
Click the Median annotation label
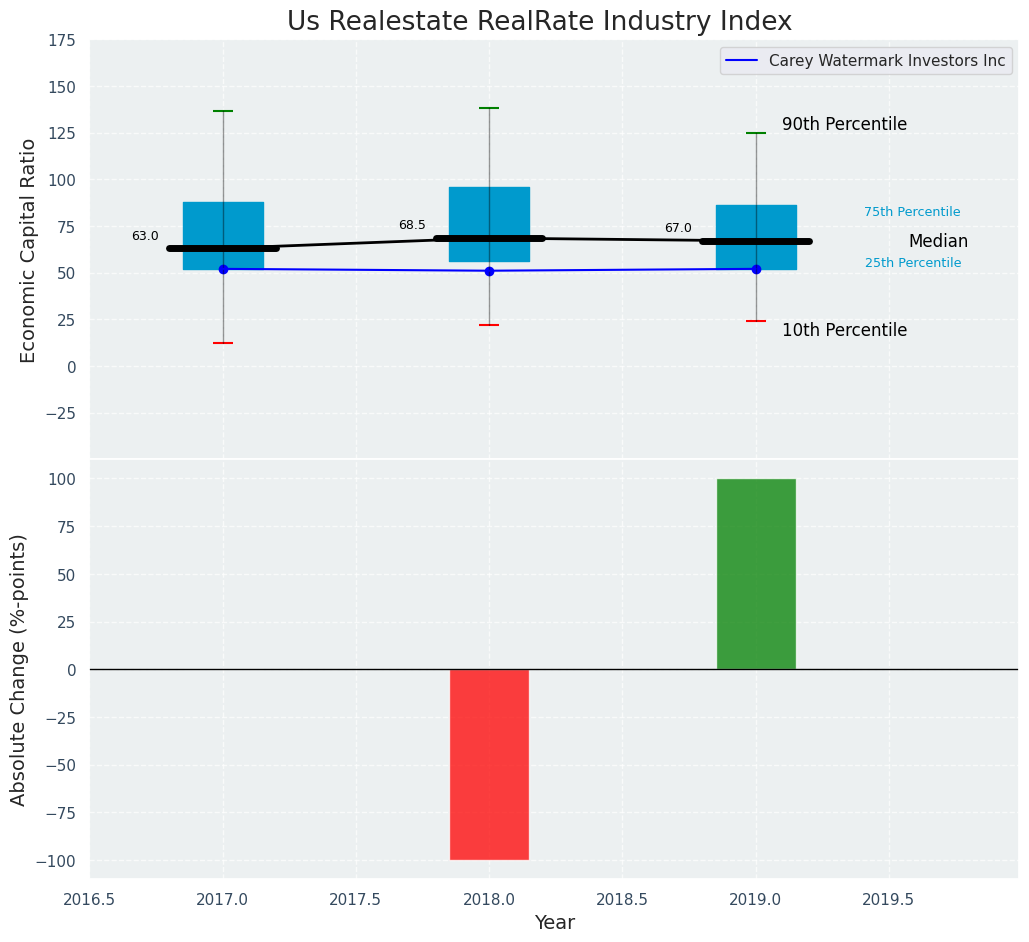point(938,242)
